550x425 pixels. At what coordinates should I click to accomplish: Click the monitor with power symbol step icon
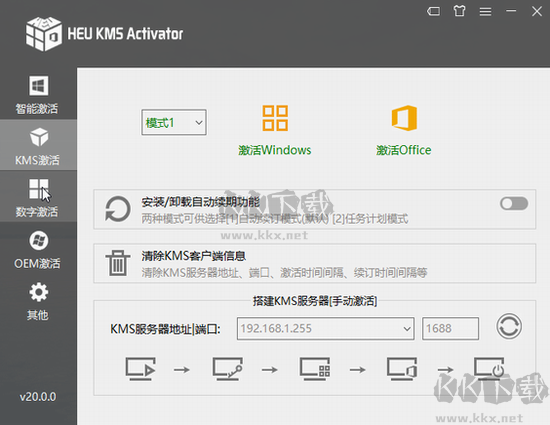[x=489, y=369]
